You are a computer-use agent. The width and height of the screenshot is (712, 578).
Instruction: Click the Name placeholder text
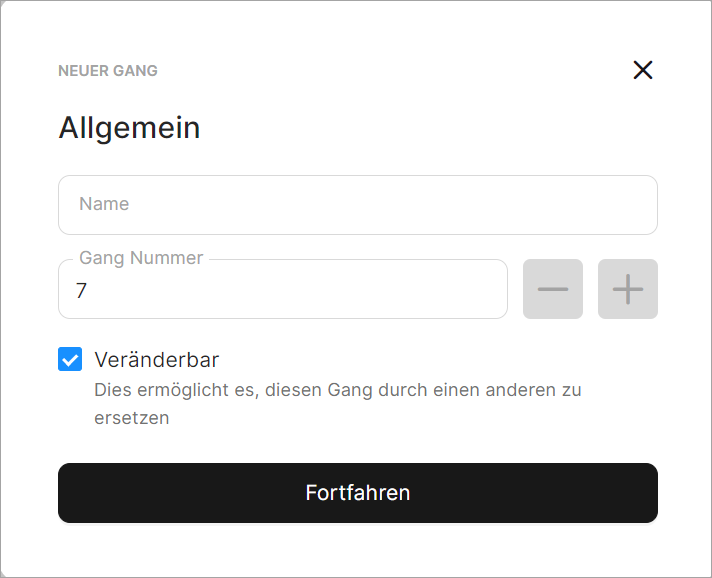tap(104, 204)
